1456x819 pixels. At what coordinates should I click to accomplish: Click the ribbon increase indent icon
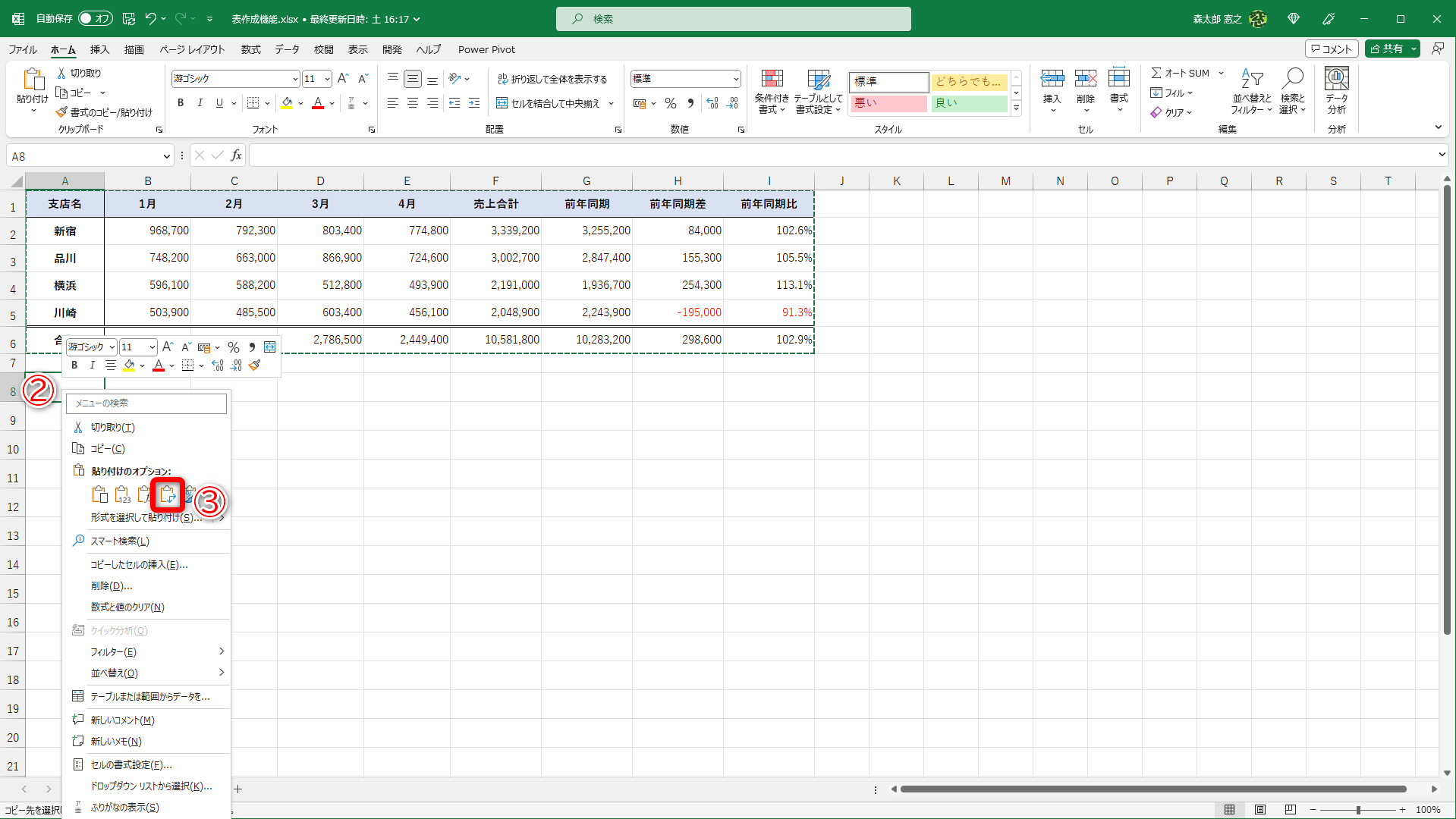coord(474,103)
